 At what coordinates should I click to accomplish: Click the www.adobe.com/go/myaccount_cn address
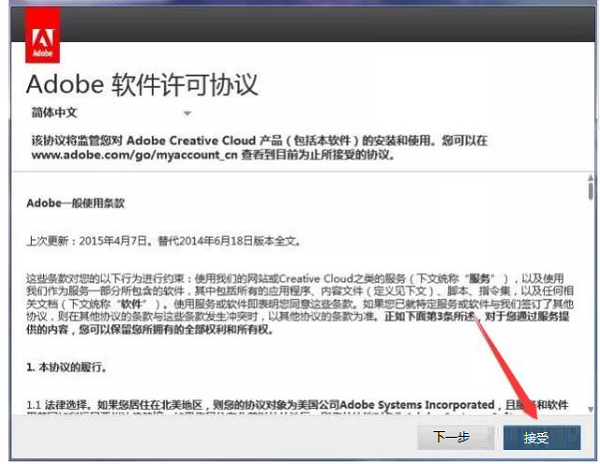[134, 155]
